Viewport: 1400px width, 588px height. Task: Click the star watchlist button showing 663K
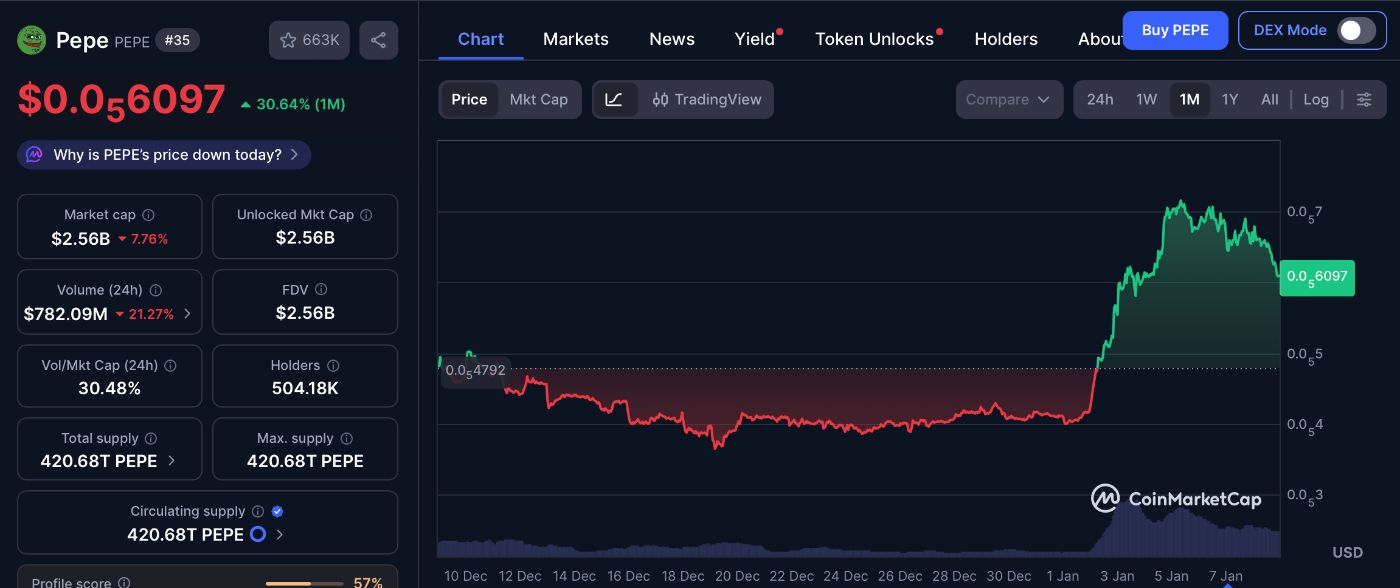click(309, 40)
